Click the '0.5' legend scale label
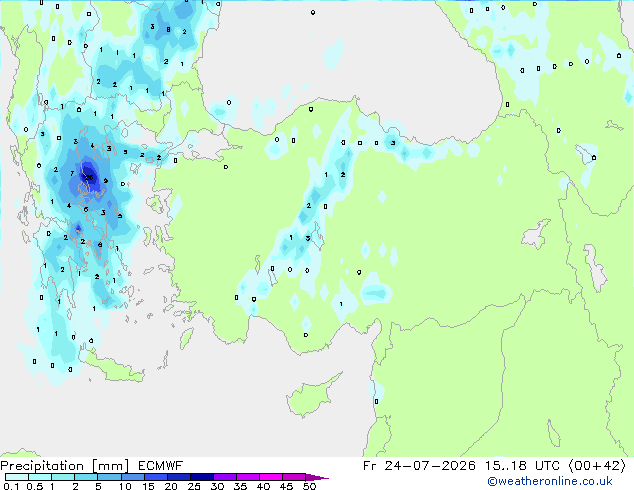The image size is (634, 490). click(35, 486)
